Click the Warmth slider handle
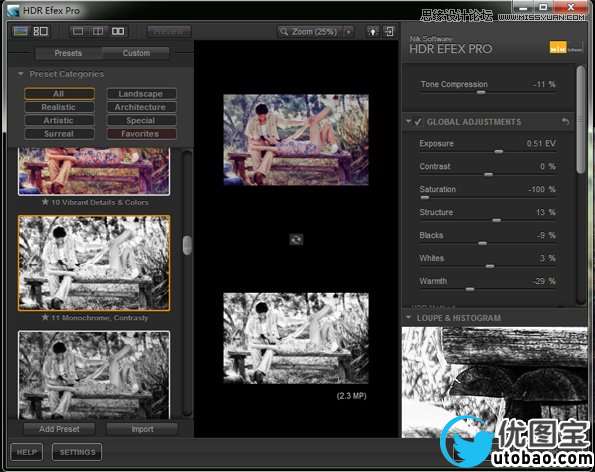The width and height of the screenshot is (595, 472). click(x=470, y=289)
